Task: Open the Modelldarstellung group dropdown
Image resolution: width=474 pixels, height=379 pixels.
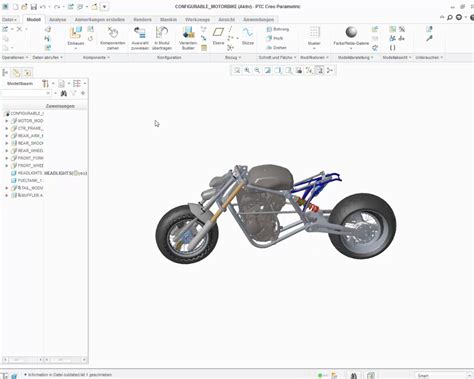Action: point(356,58)
